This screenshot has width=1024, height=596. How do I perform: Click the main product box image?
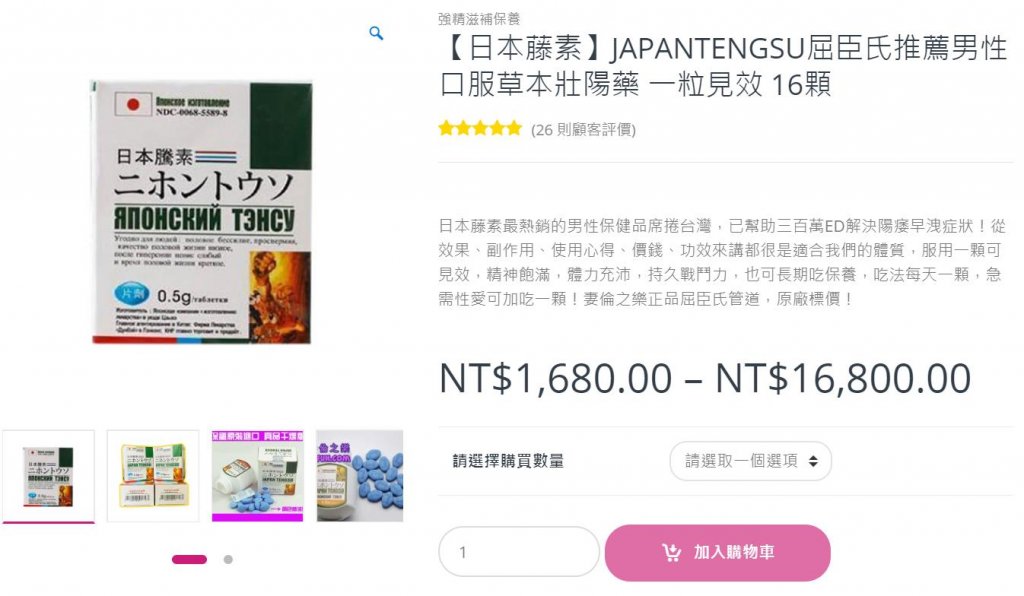(x=201, y=212)
